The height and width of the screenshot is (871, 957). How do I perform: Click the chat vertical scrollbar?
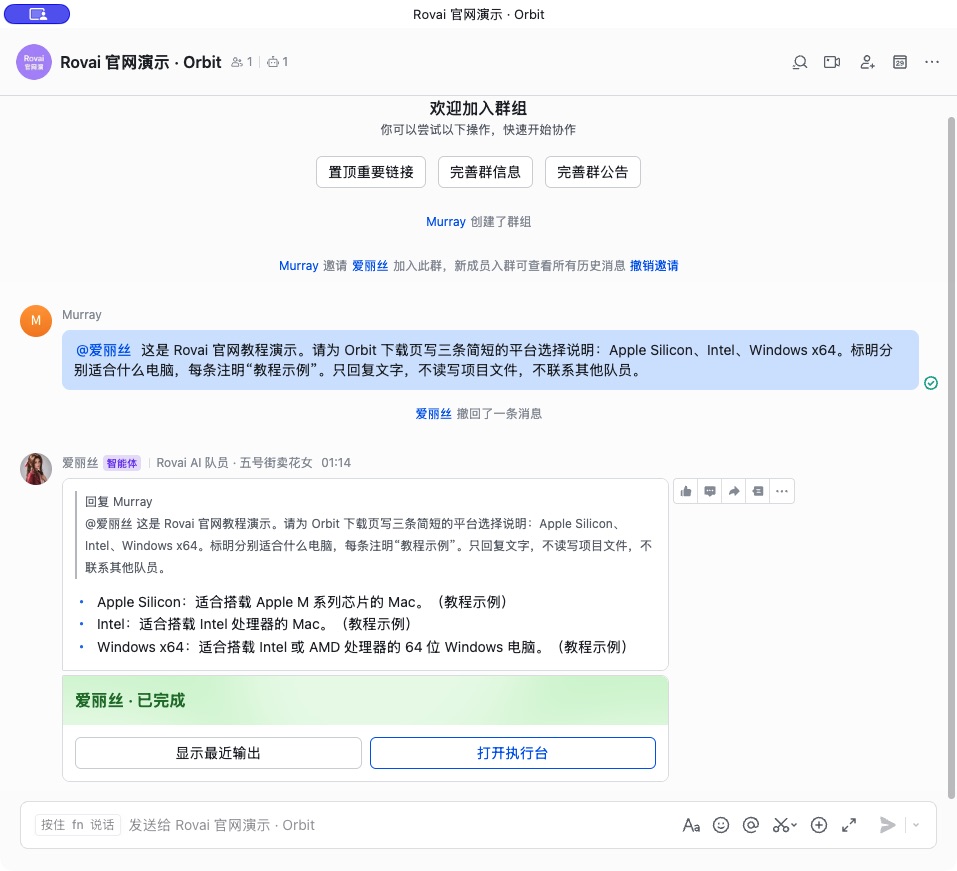pyautogui.click(x=951, y=458)
